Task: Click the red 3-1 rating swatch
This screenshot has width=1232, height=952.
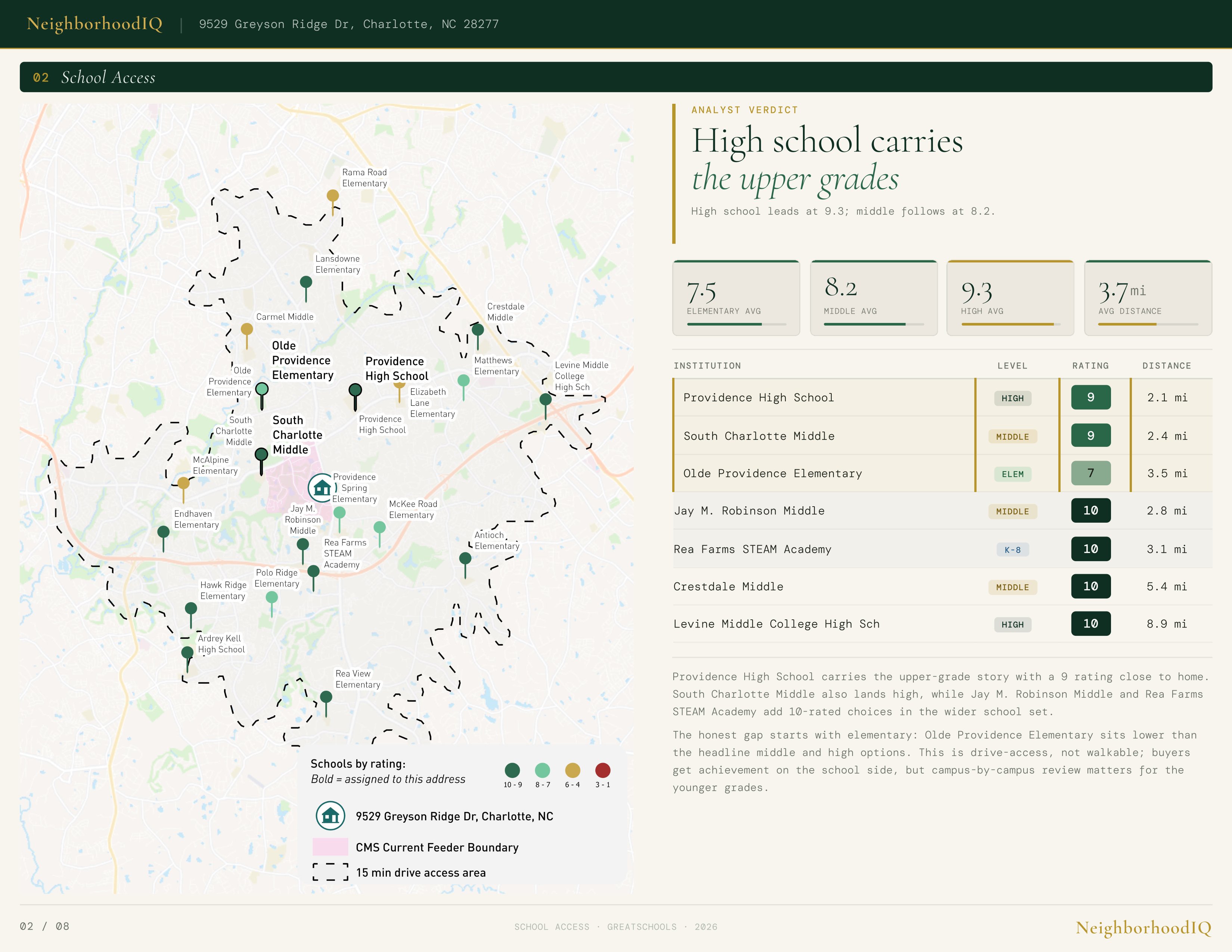Action: pyautogui.click(x=602, y=771)
